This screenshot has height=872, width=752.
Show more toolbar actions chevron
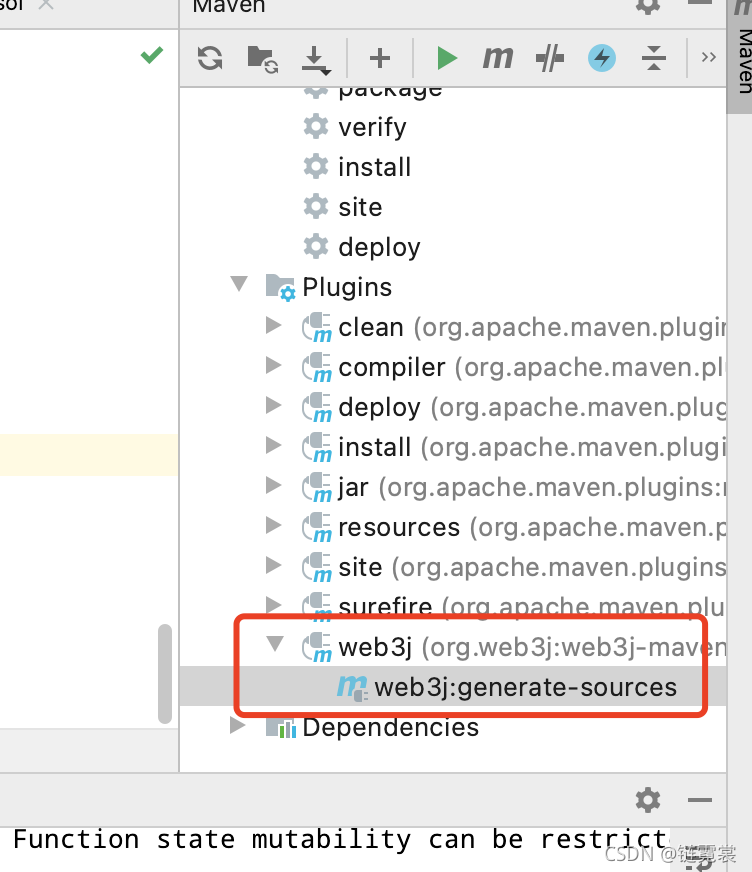[709, 57]
